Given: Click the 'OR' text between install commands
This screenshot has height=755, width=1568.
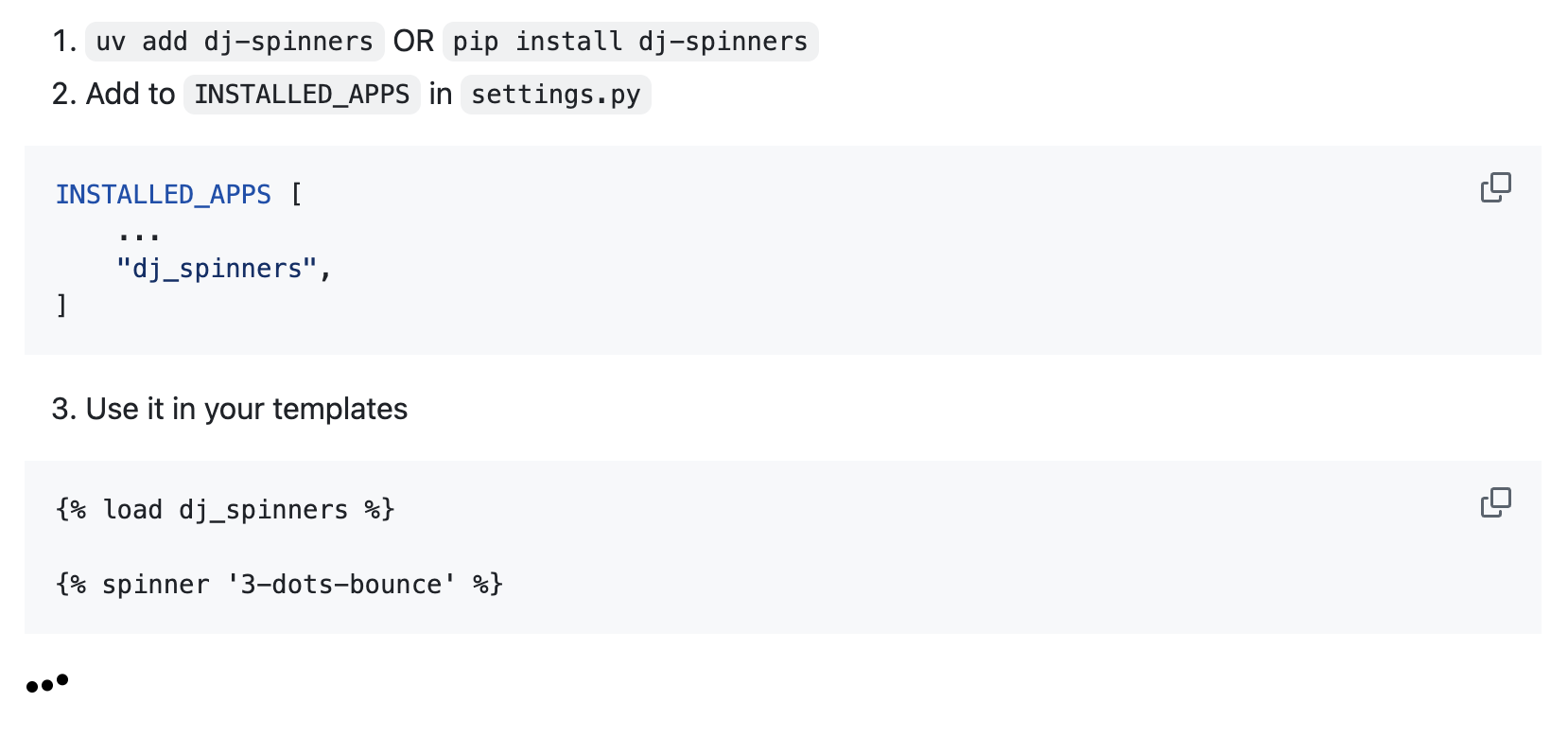Looking at the screenshot, I should click(413, 42).
